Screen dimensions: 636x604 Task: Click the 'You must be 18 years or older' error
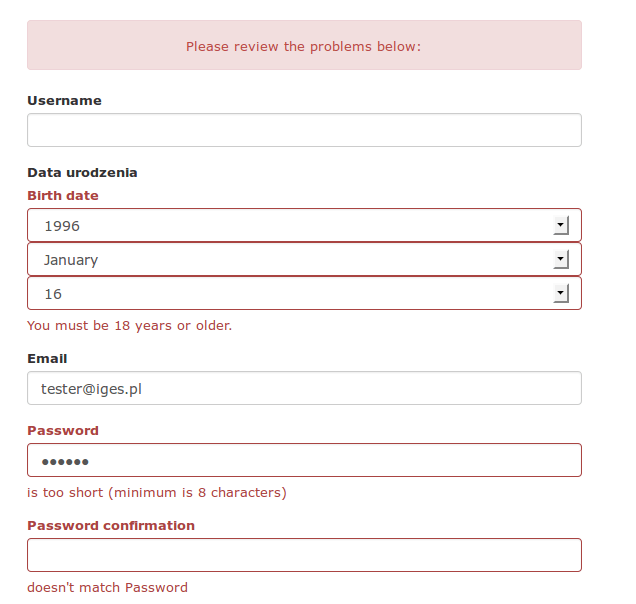129,326
